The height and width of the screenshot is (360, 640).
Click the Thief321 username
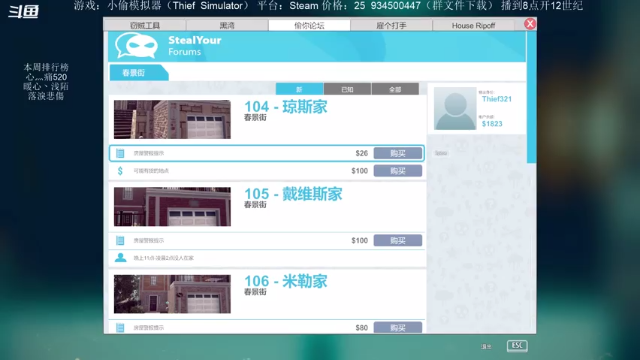coord(497,99)
